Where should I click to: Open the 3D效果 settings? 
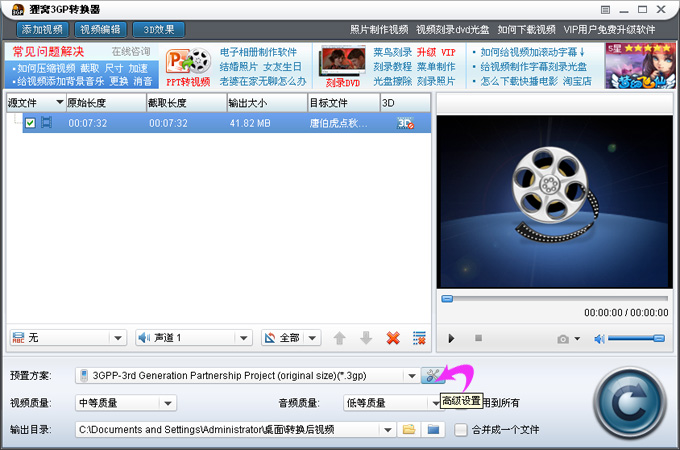(x=158, y=29)
